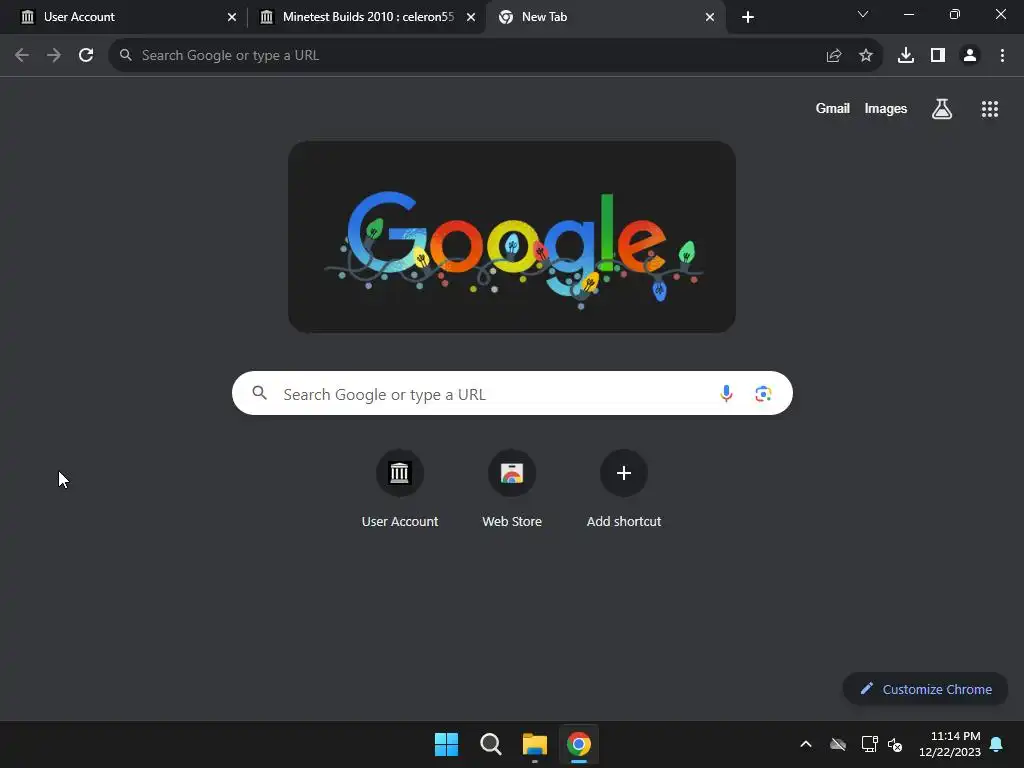Screen dimensions: 1024x768
Task: Open Windows taskbar search
Action: pyautogui.click(x=490, y=744)
